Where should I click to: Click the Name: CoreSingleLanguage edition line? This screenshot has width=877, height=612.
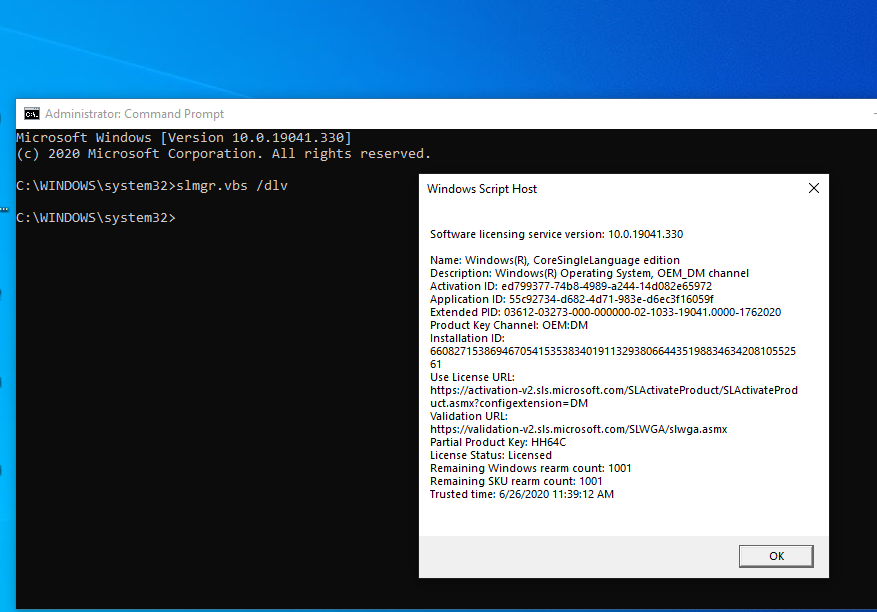[555, 260]
